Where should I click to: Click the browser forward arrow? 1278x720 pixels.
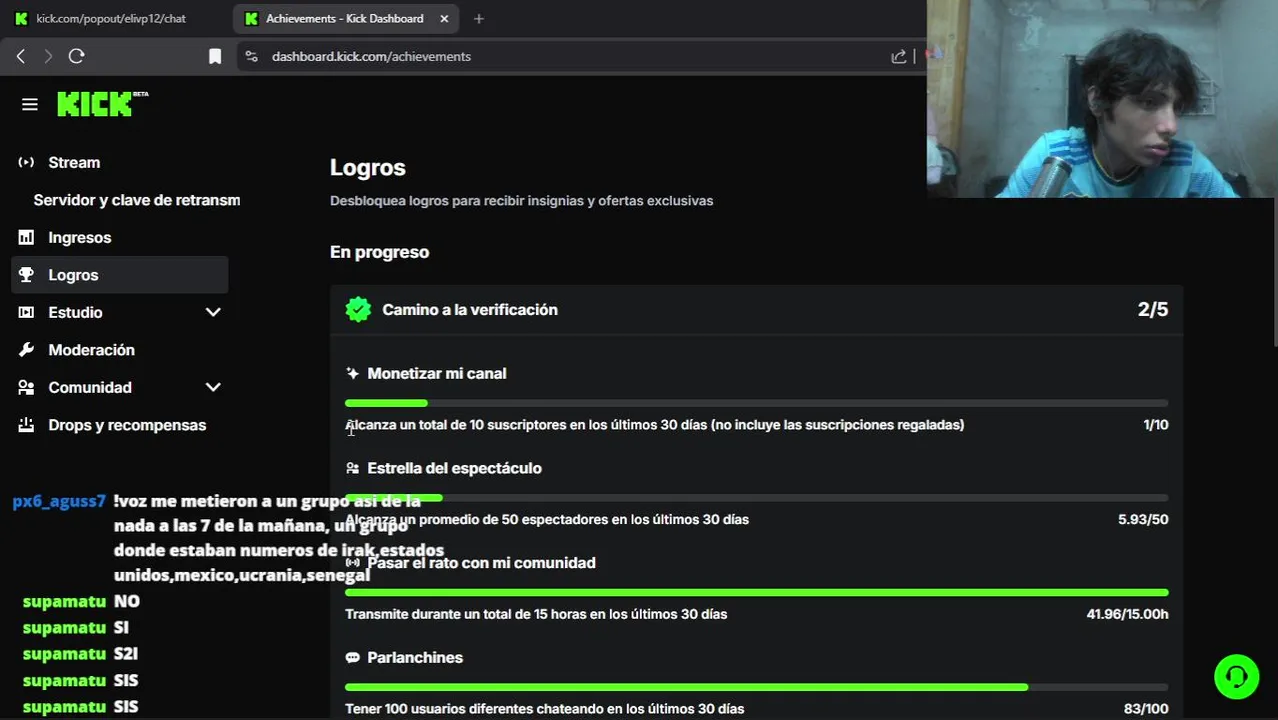[47, 56]
